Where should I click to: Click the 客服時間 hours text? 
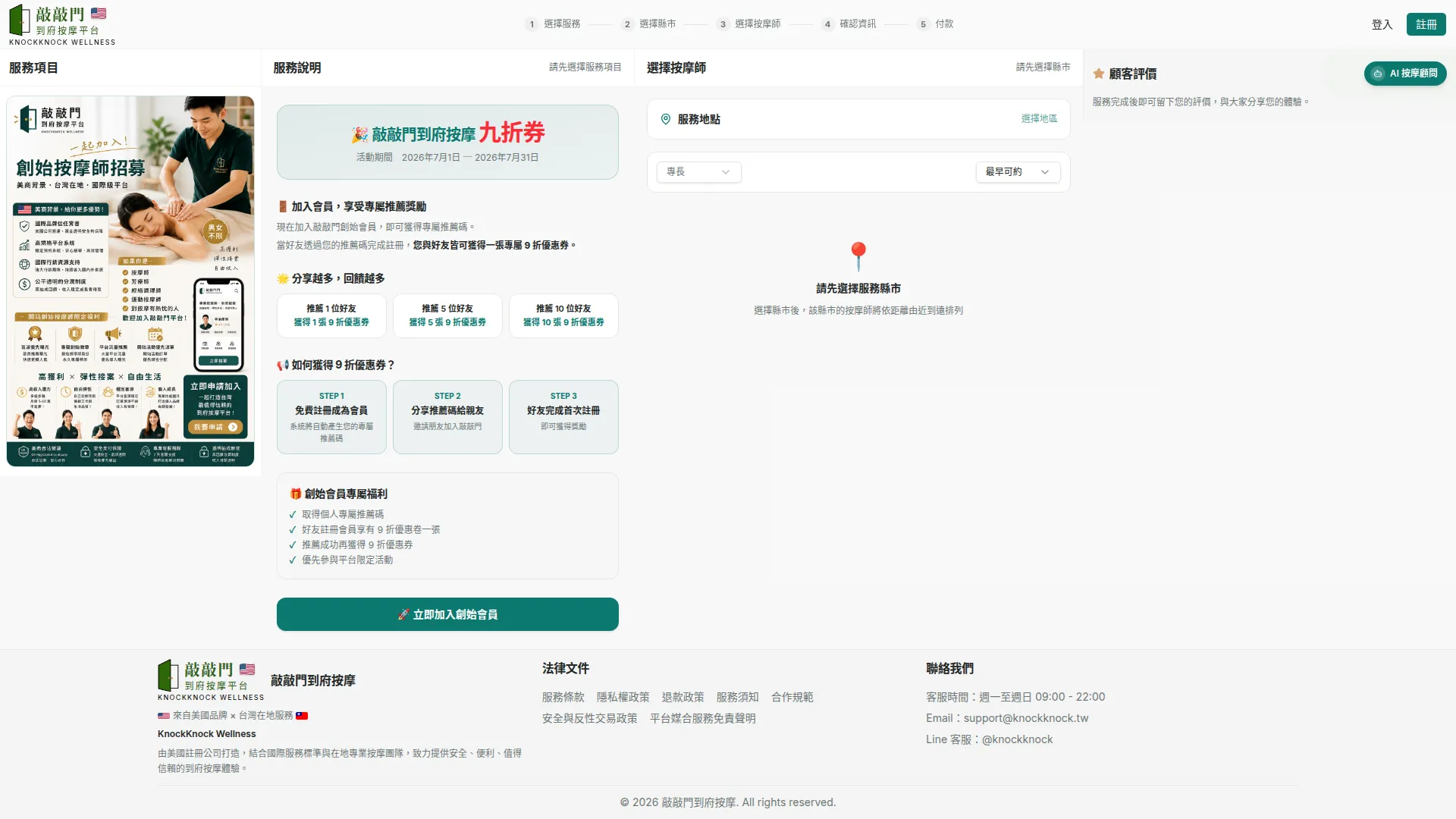(1015, 698)
